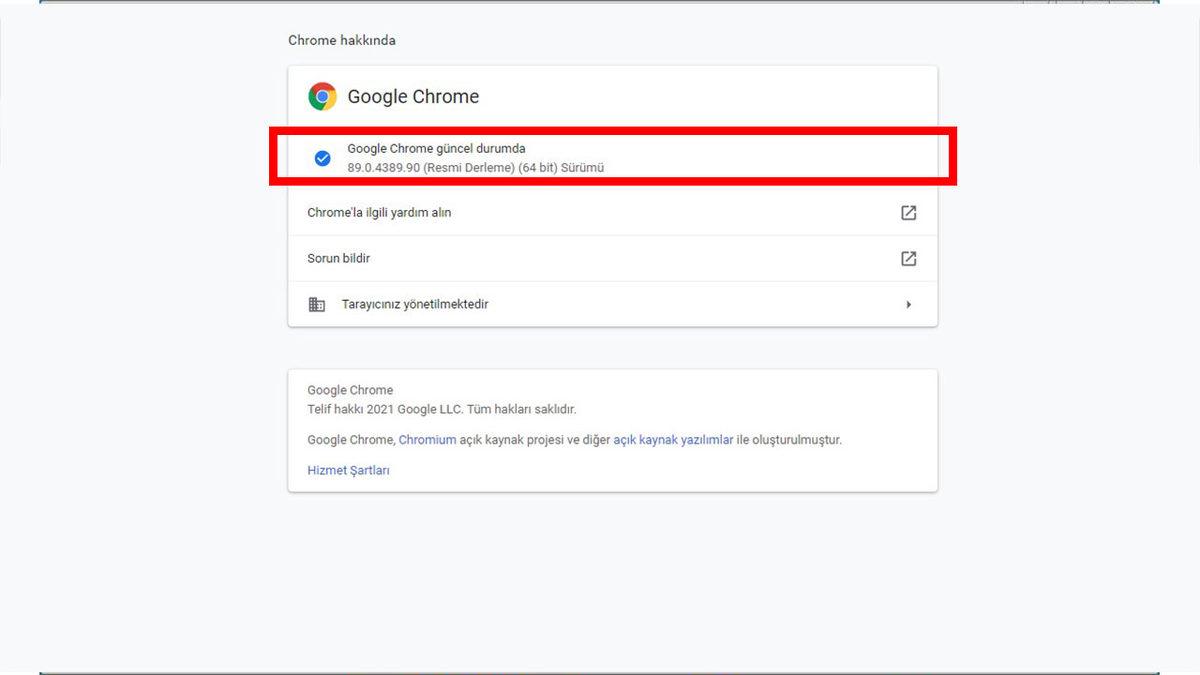Click the lower Google Chrome info card
The width and height of the screenshot is (1200, 675).
coord(612,430)
